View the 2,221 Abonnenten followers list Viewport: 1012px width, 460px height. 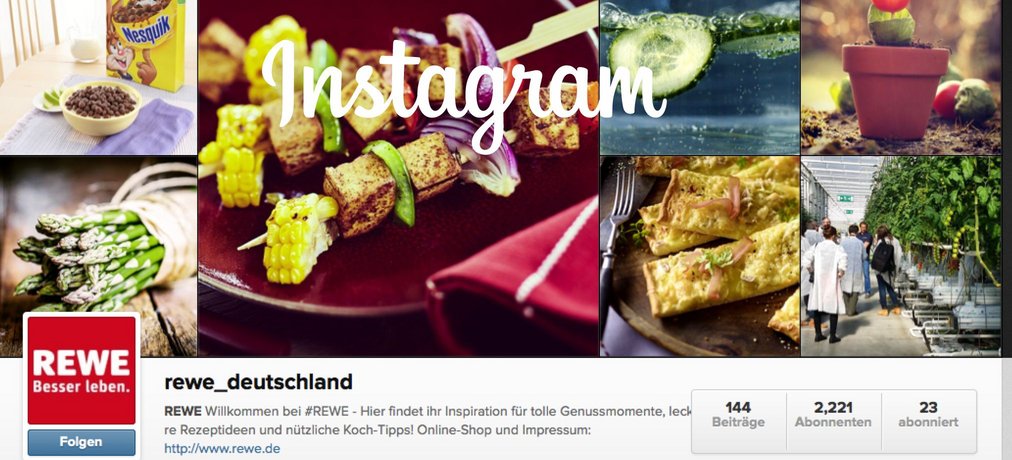click(x=833, y=415)
